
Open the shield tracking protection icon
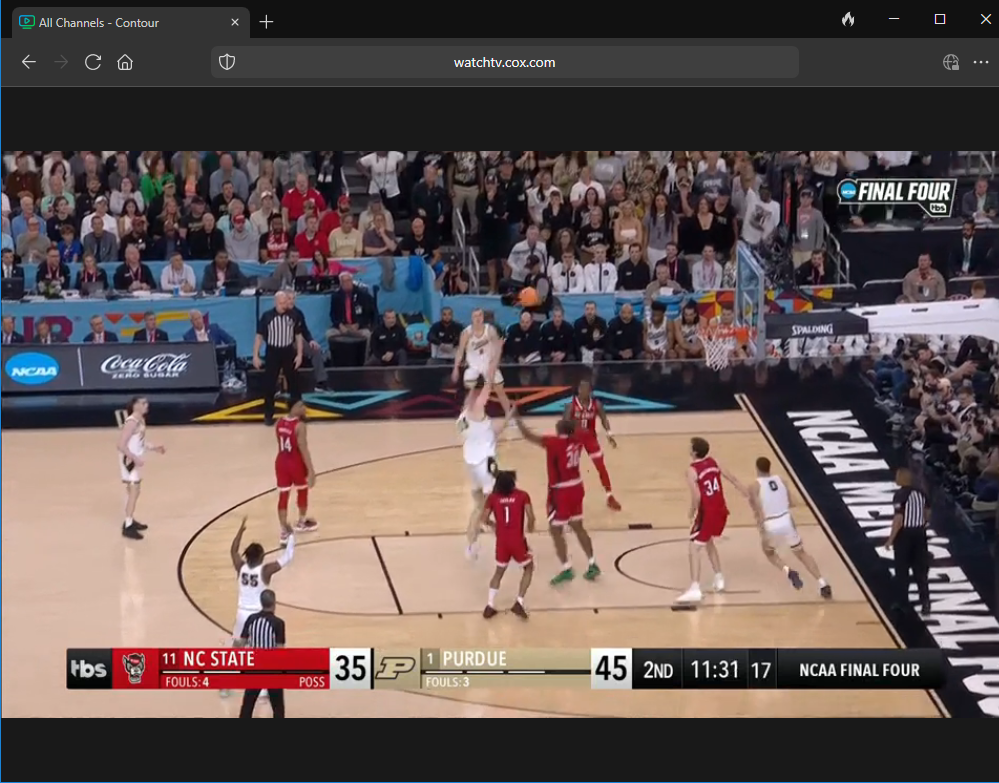[x=227, y=62]
